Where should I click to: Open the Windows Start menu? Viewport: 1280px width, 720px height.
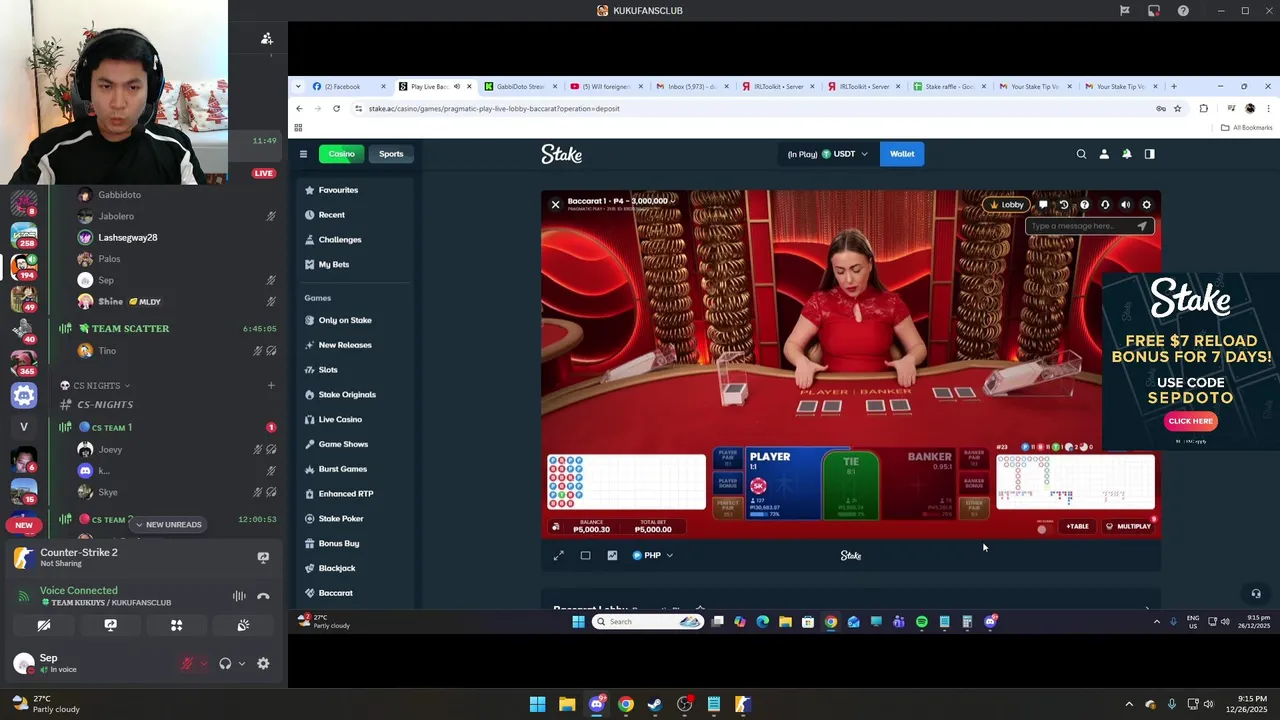[x=537, y=704]
